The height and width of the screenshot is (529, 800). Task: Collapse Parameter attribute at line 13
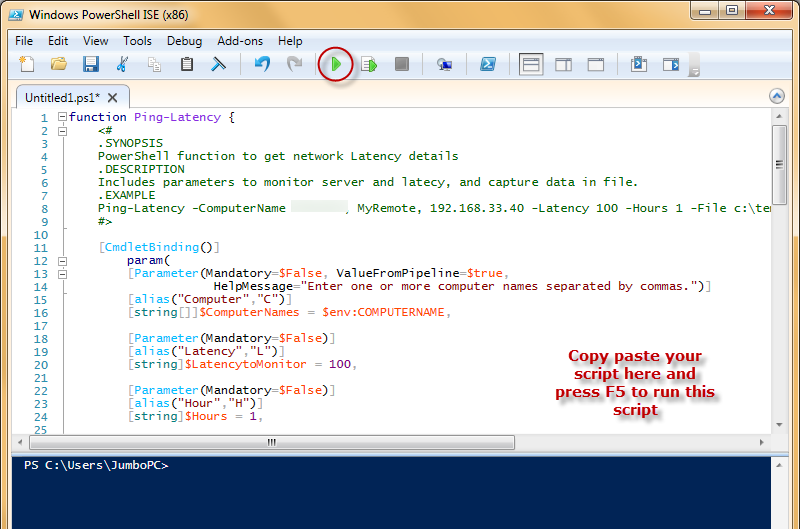pos(62,274)
